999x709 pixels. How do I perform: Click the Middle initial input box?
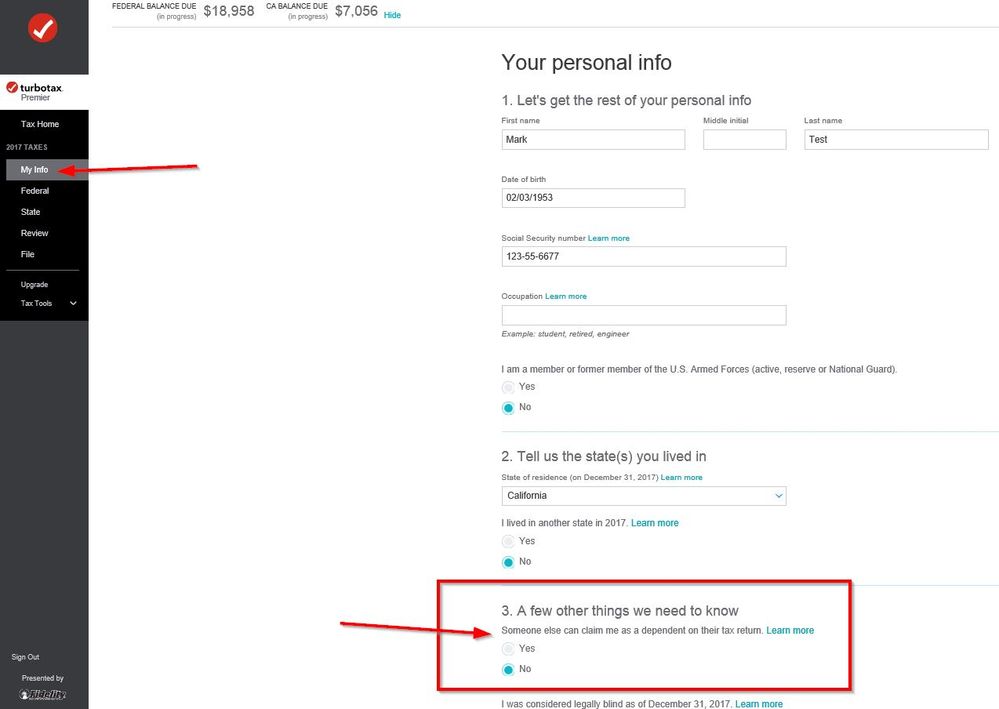(744, 140)
